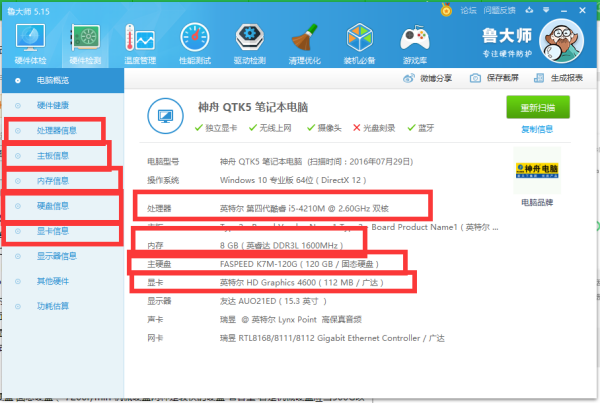600x403 pixels.
Task: Click the 保存截屏 camera icon
Action: pos(475,78)
